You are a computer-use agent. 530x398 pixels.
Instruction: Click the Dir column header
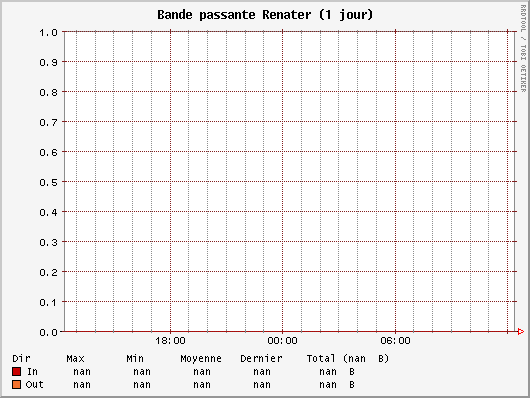tap(21, 358)
